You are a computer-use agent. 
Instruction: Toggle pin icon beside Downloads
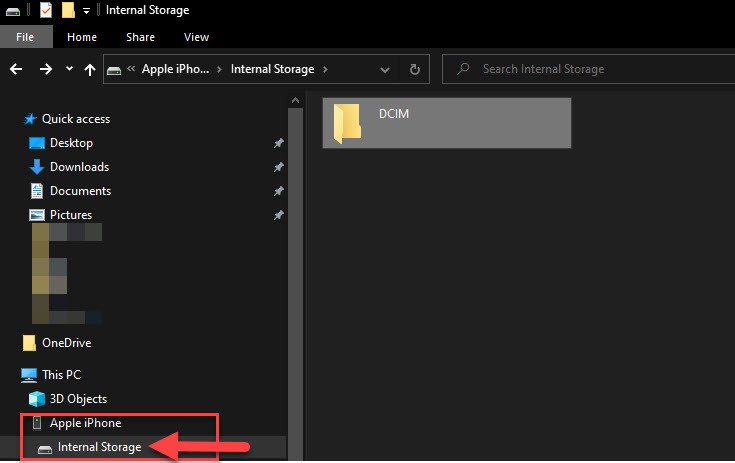(x=278, y=167)
